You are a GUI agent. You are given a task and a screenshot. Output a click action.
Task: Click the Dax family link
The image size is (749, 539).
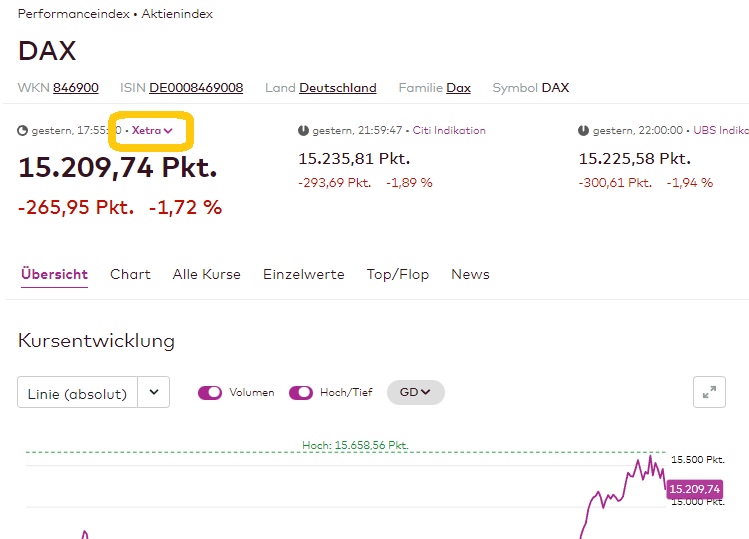click(458, 88)
